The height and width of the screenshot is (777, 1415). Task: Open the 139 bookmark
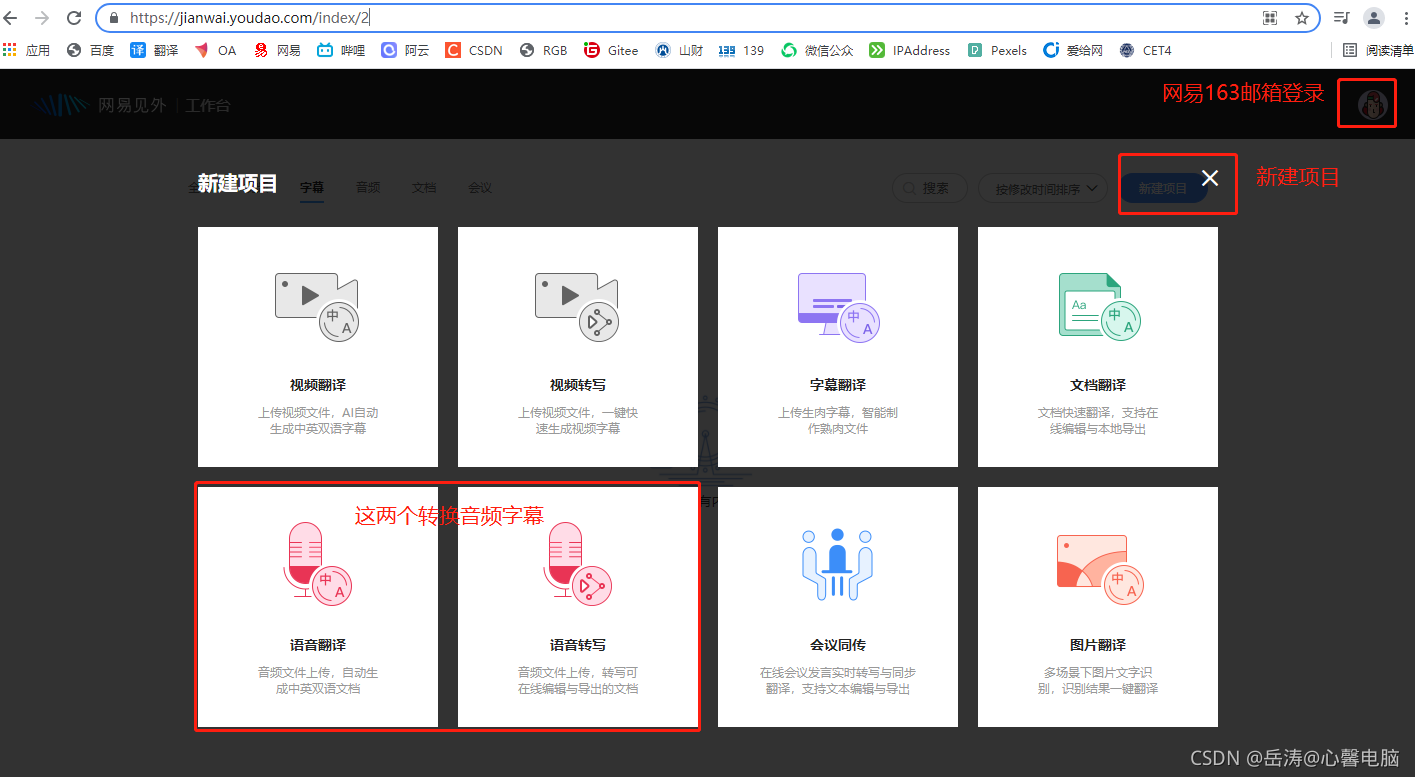click(742, 50)
